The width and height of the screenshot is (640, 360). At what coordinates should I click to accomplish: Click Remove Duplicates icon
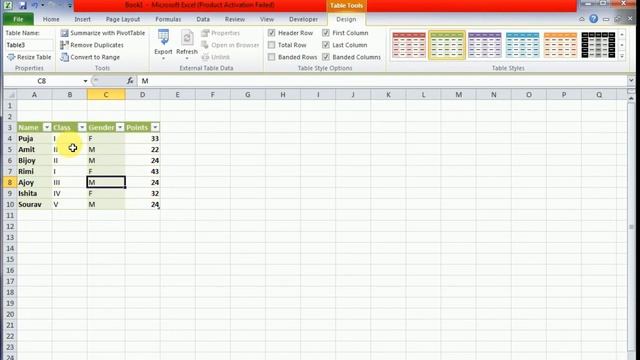pyautogui.click(x=64, y=45)
